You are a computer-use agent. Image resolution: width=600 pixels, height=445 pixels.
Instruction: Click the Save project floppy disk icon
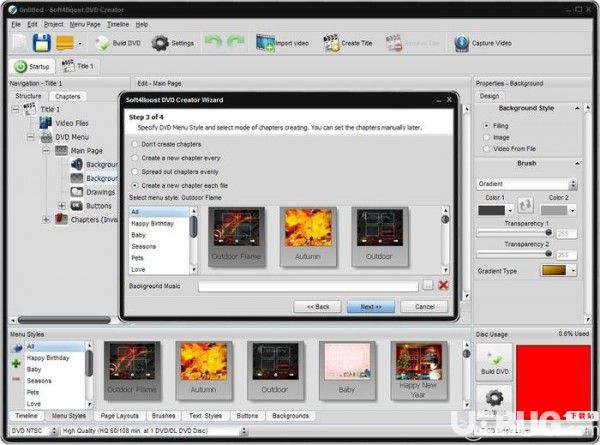(42, 43)
